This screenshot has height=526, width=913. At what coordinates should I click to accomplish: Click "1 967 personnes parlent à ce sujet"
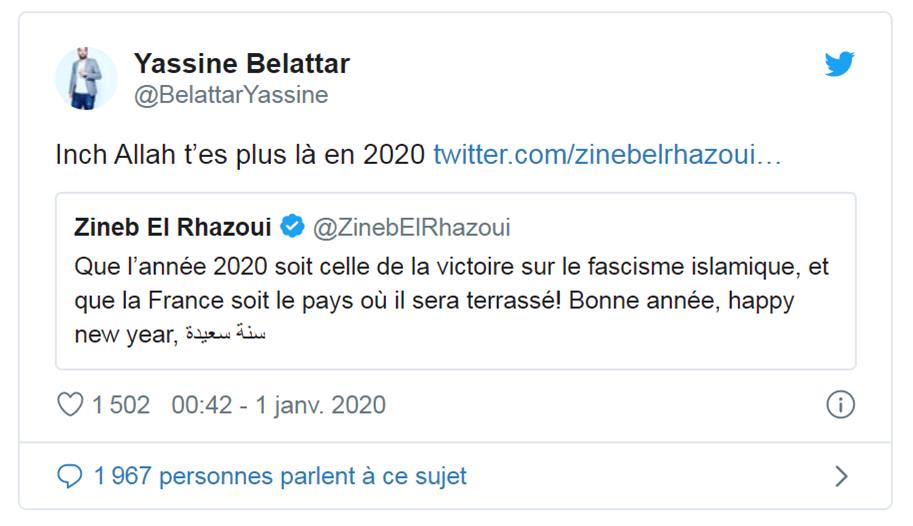pos(280,476)
